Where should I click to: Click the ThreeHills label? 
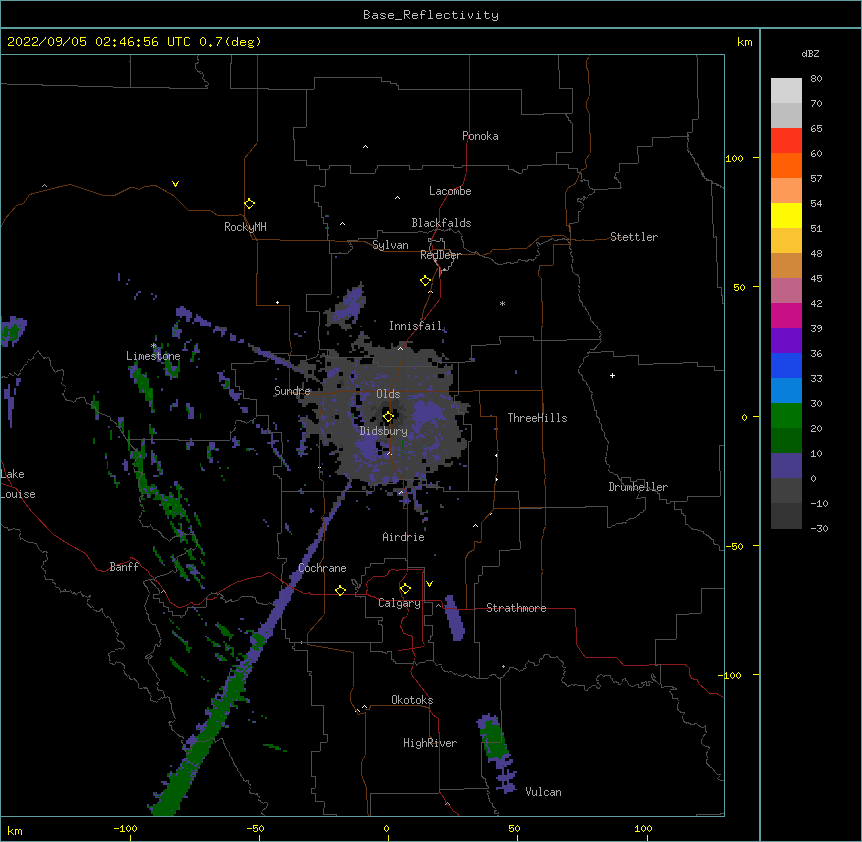click(x=537, y=418)
